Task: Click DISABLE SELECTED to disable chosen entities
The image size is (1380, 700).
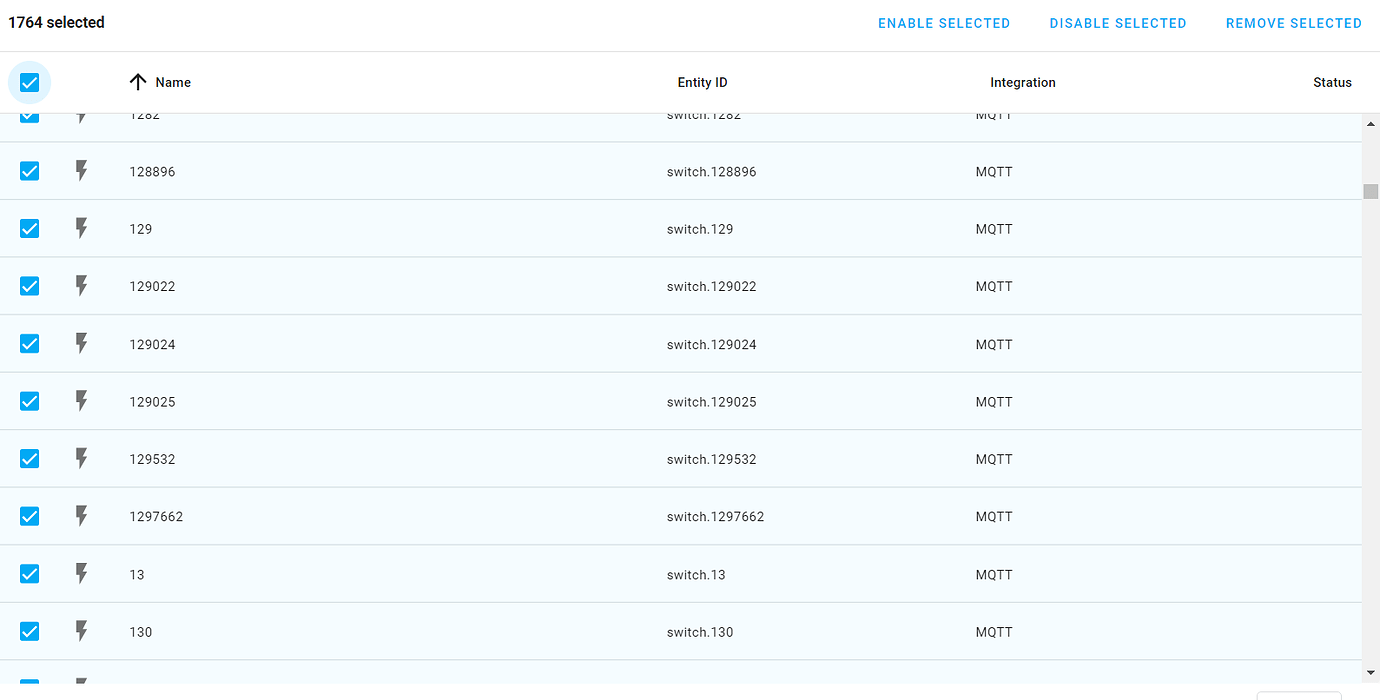Action: point(1118,22)
